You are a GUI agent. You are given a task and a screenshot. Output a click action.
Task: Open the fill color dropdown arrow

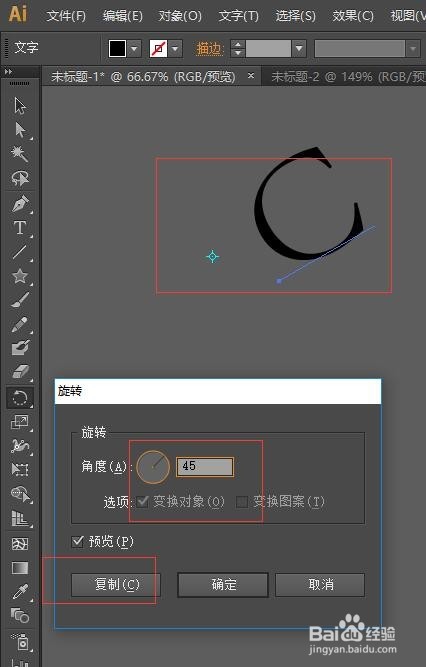(x=135, y=49)
